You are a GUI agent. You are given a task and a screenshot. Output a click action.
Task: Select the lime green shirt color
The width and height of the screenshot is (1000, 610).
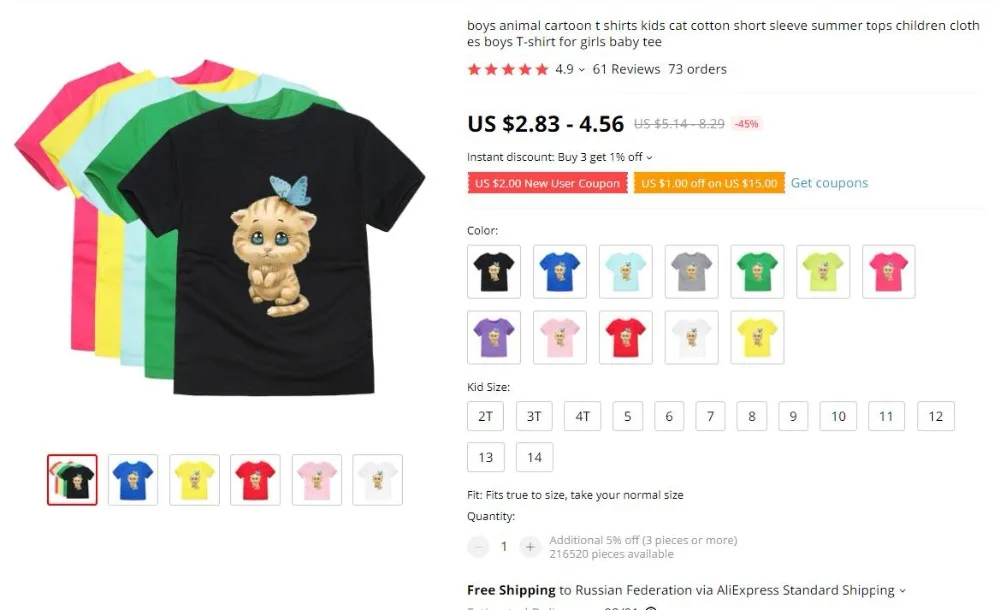point(823,272)
